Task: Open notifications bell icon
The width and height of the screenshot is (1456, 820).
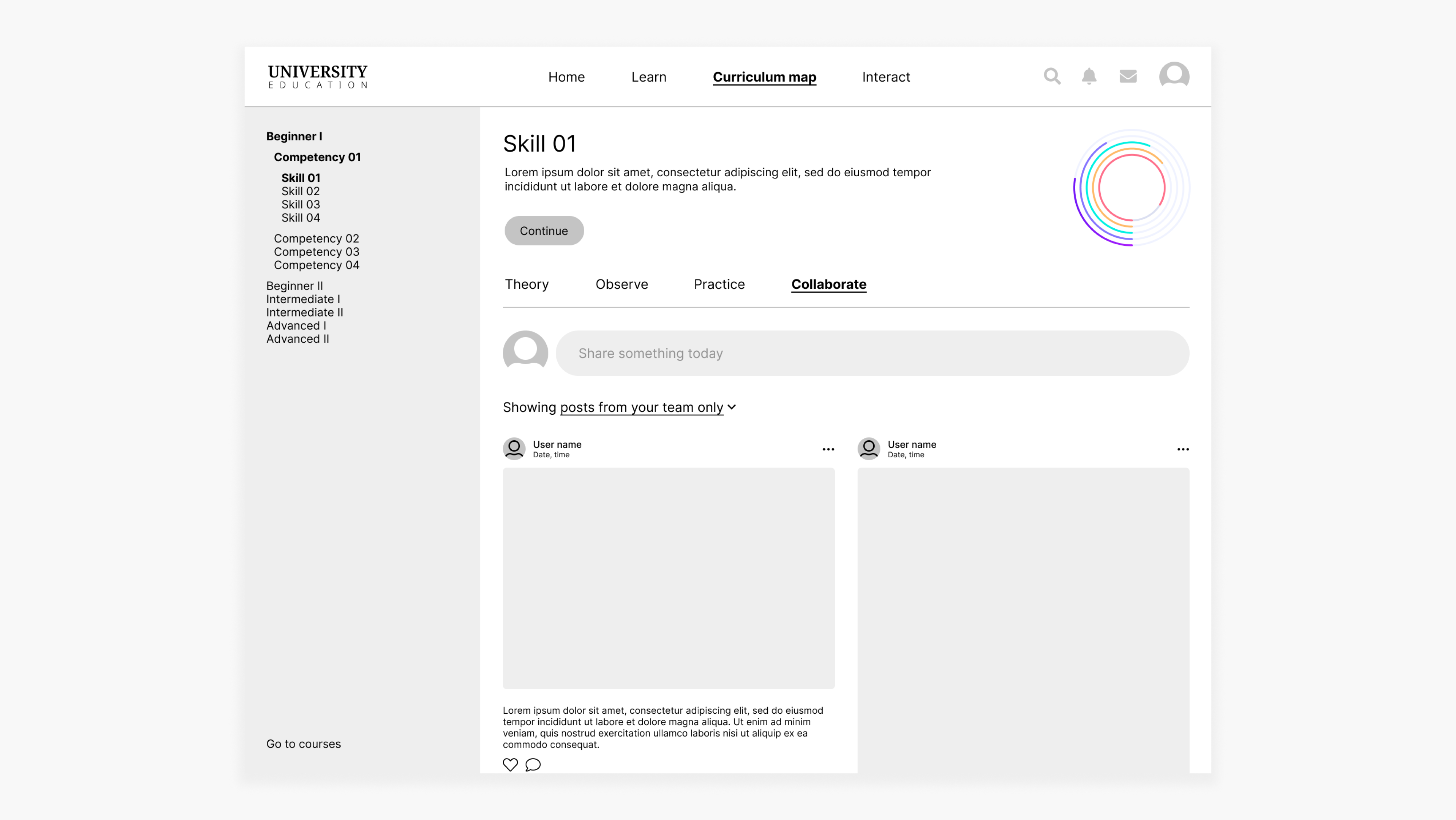Action: point(1089,76)
